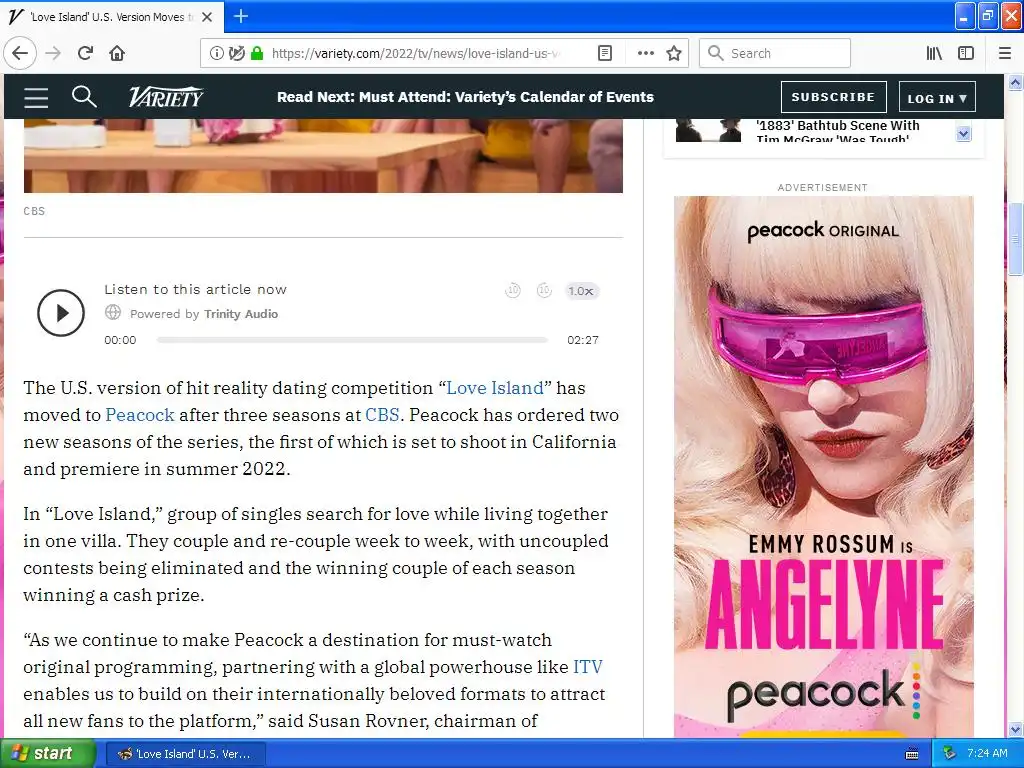Skip audio forward 10 seconds
The width and height of the screenshot is (1024, 768).
tap(544, 291)
